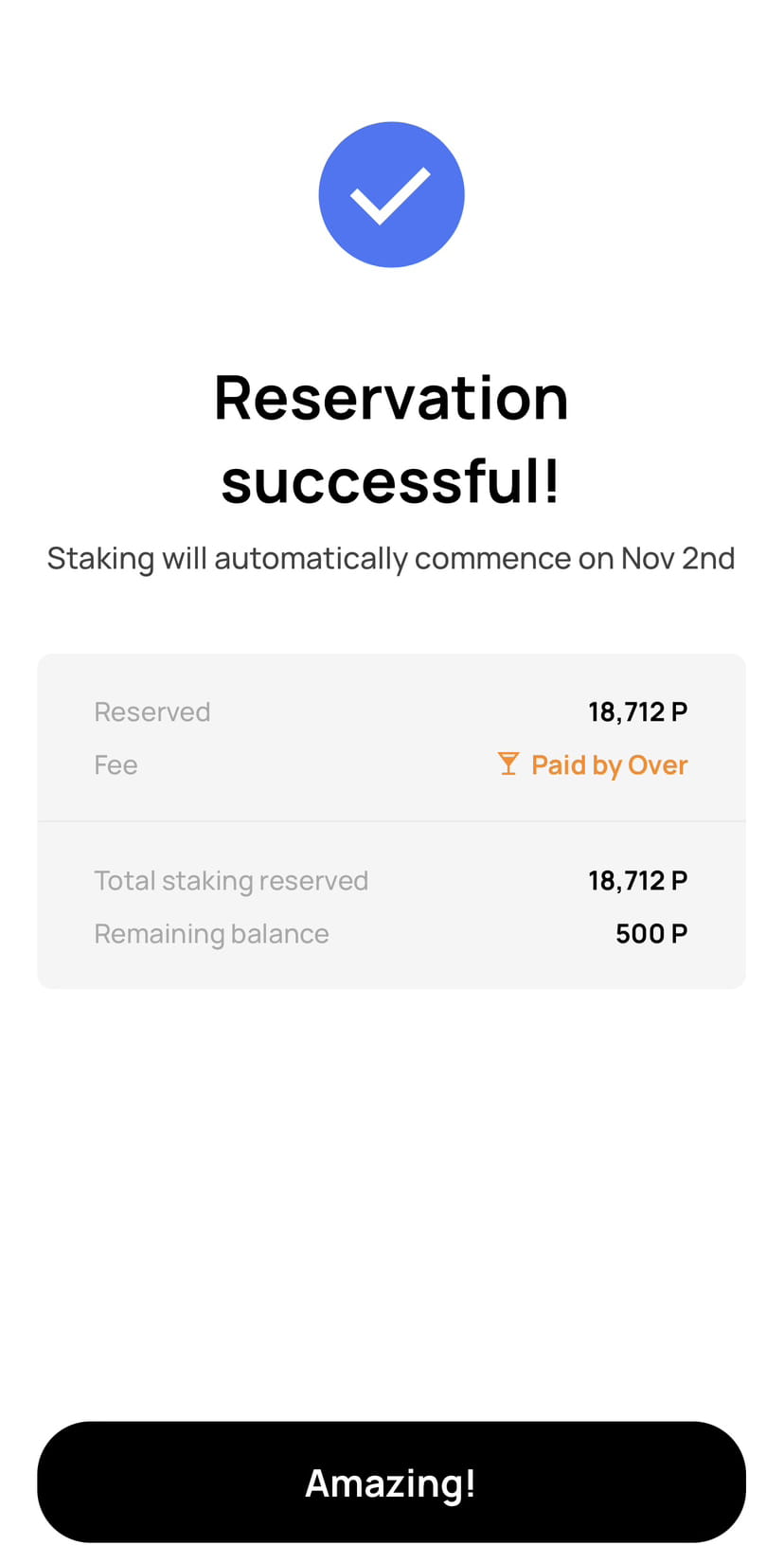
Task: Click the orange cocktail glass fee icon
Action: [x=508, y=764]
